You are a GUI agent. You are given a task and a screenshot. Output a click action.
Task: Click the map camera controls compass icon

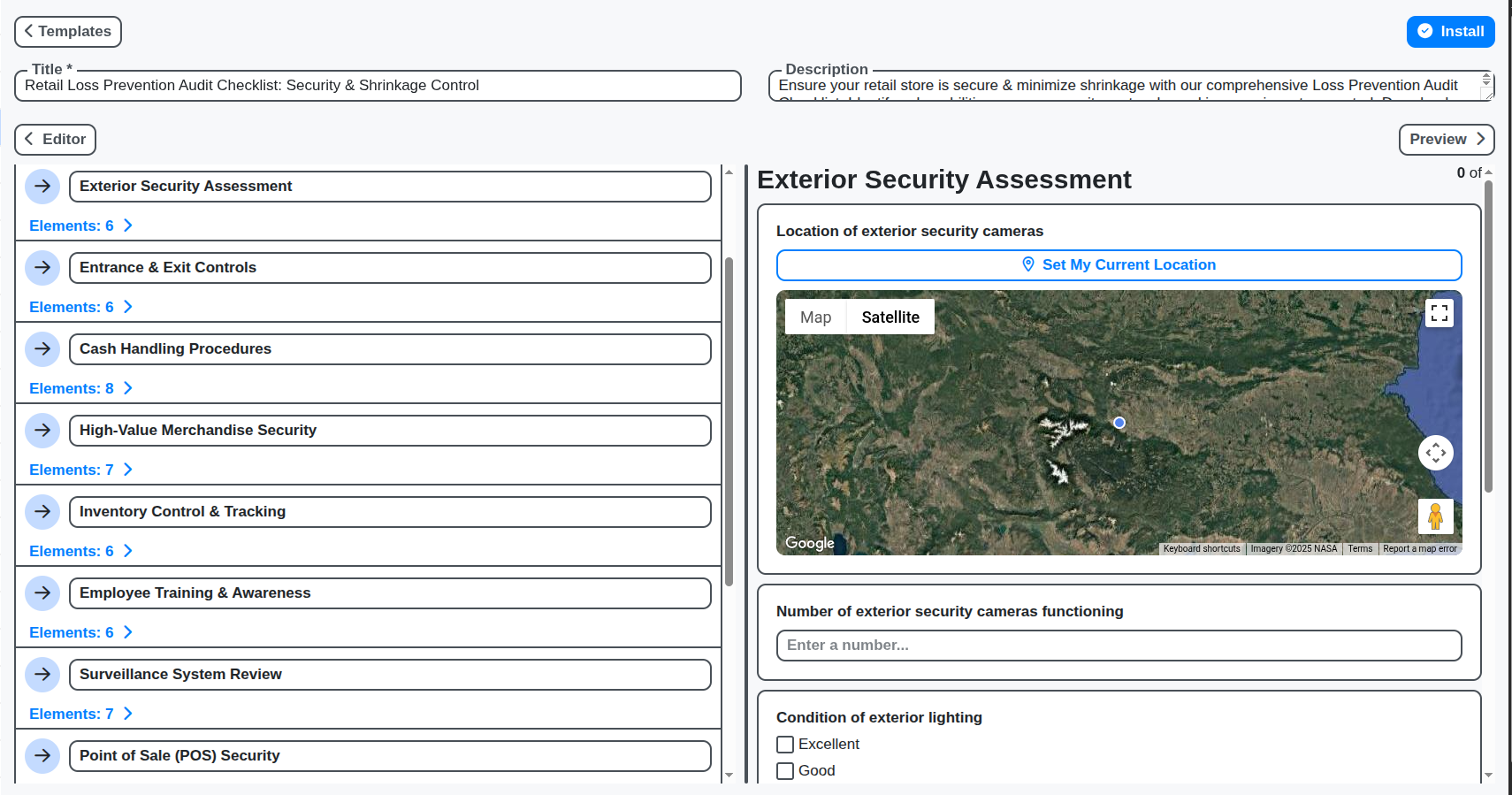1435,453
